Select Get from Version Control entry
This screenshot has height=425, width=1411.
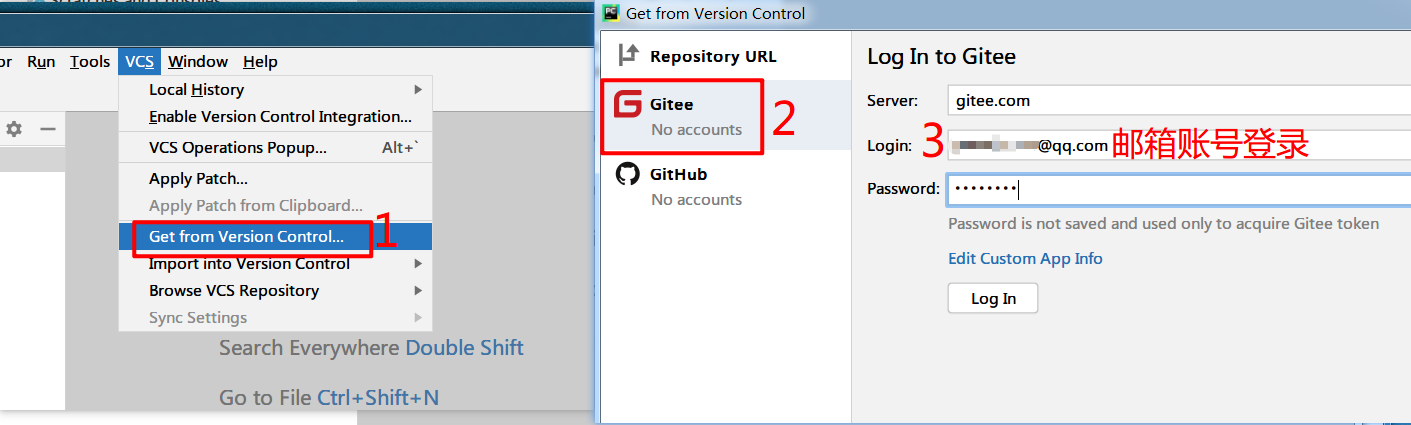coord(276,237)
